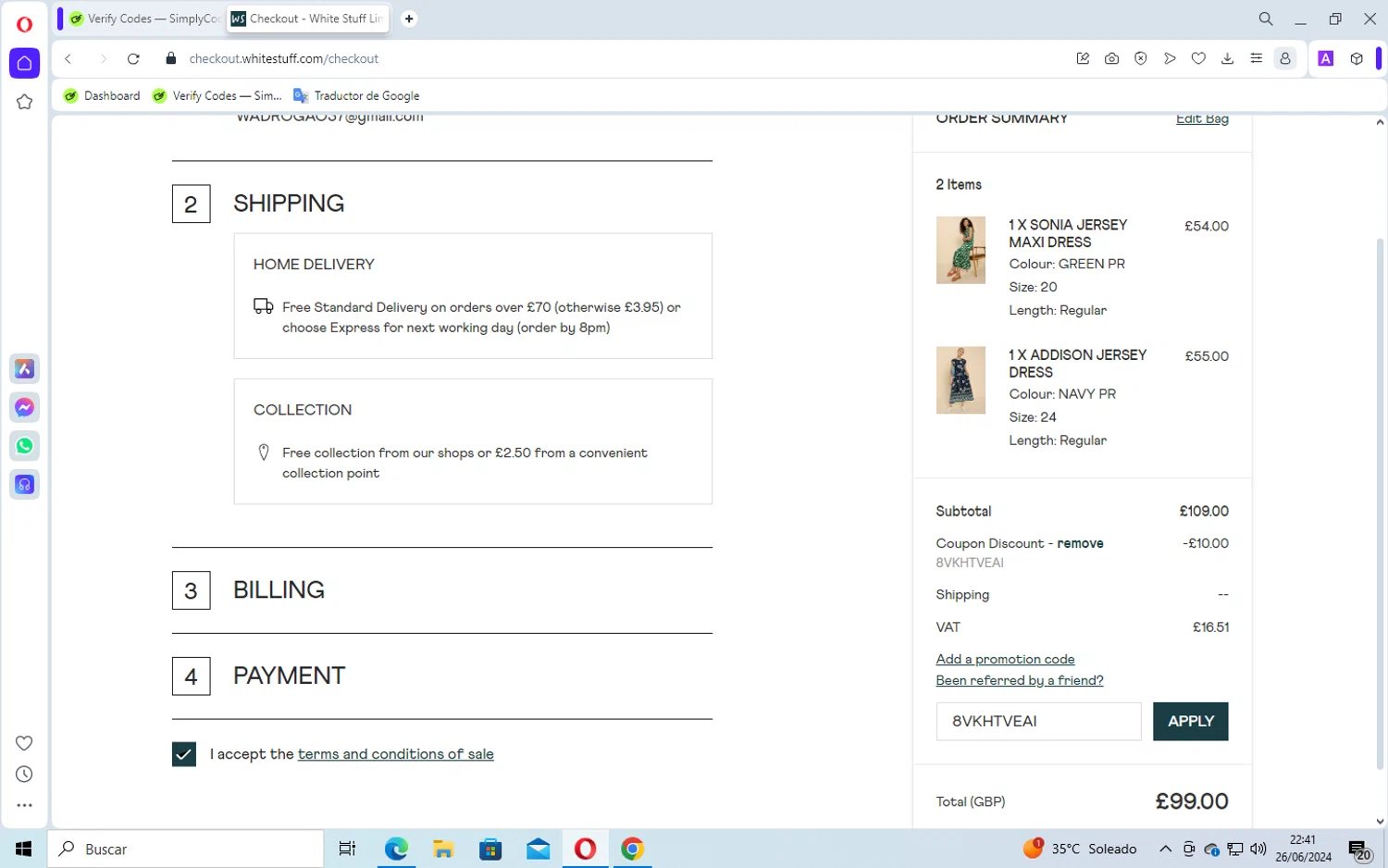Screen dimensions: 1388x868
Task: Open the Verify Codes bookmark in bookmarks bar
Action: point(217,95)
